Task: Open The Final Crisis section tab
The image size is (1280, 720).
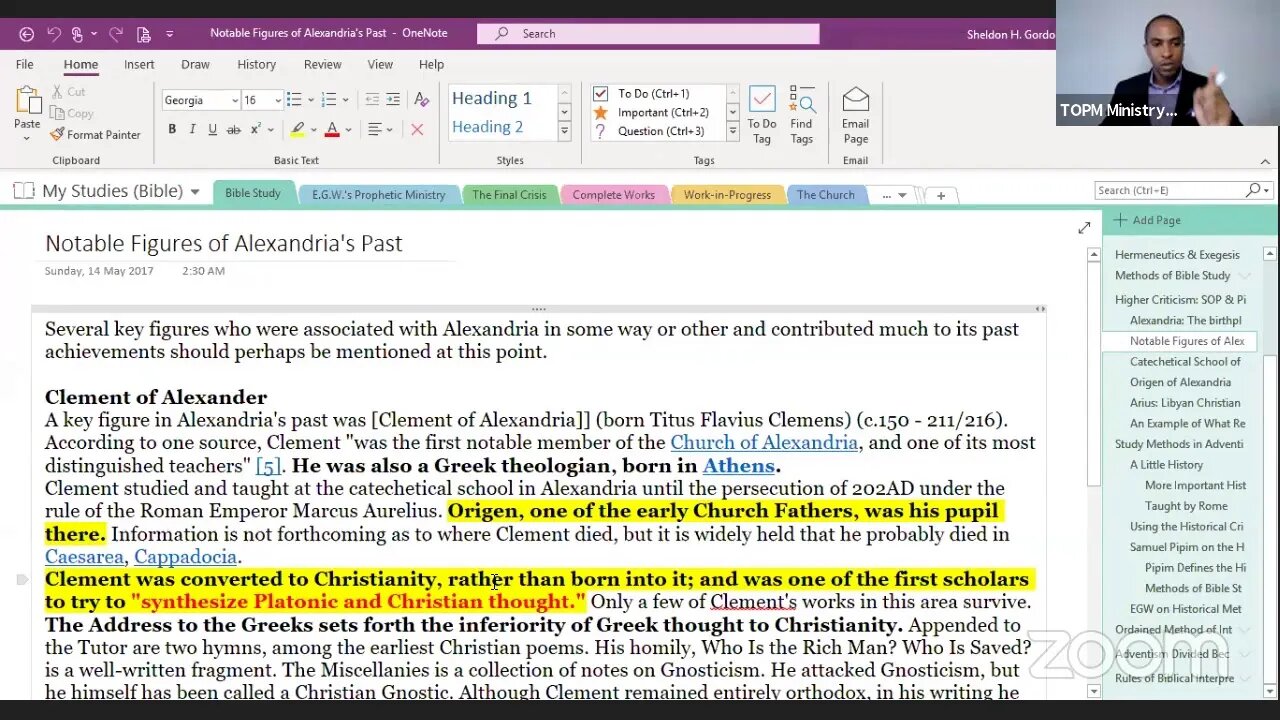Action: click(x=509, y=195)
